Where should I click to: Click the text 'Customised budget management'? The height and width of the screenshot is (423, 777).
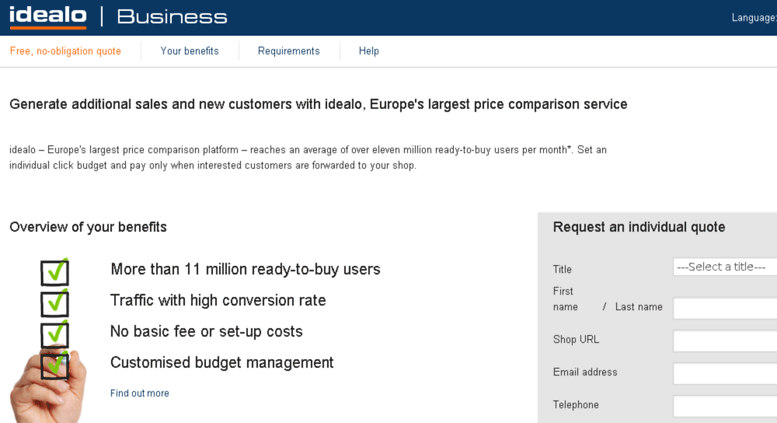pyautogui.click(x=222, y=363)
